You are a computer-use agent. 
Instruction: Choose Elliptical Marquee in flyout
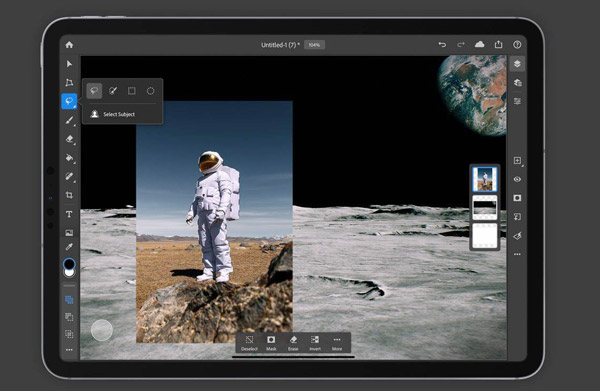150,91
